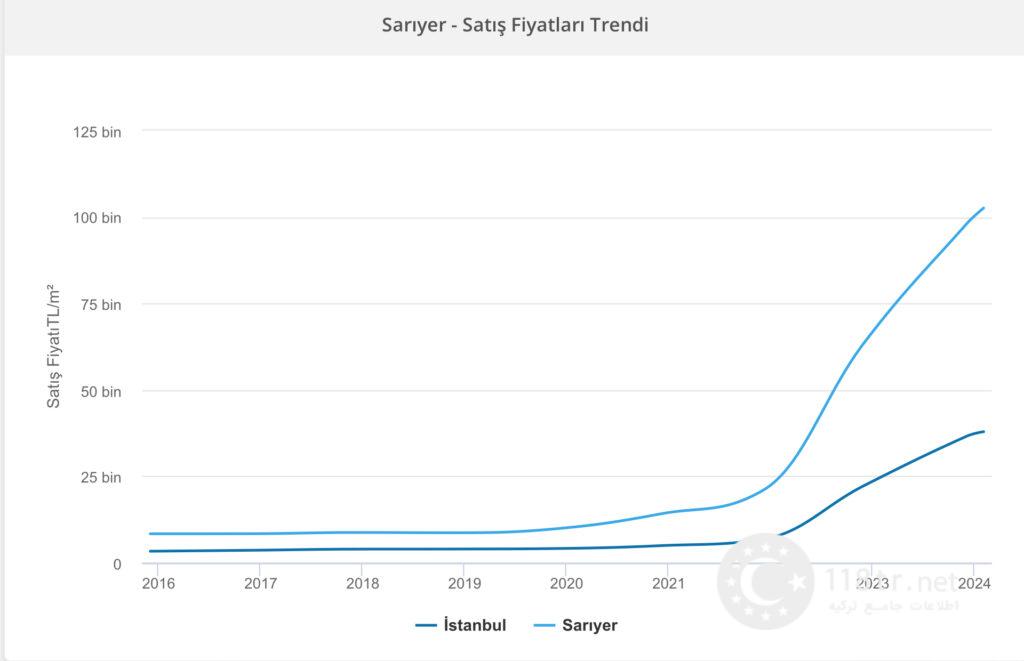Click the end point of the İstanbul line
Viewport: 1024px width, 661px height.
(x=984, y=431)
